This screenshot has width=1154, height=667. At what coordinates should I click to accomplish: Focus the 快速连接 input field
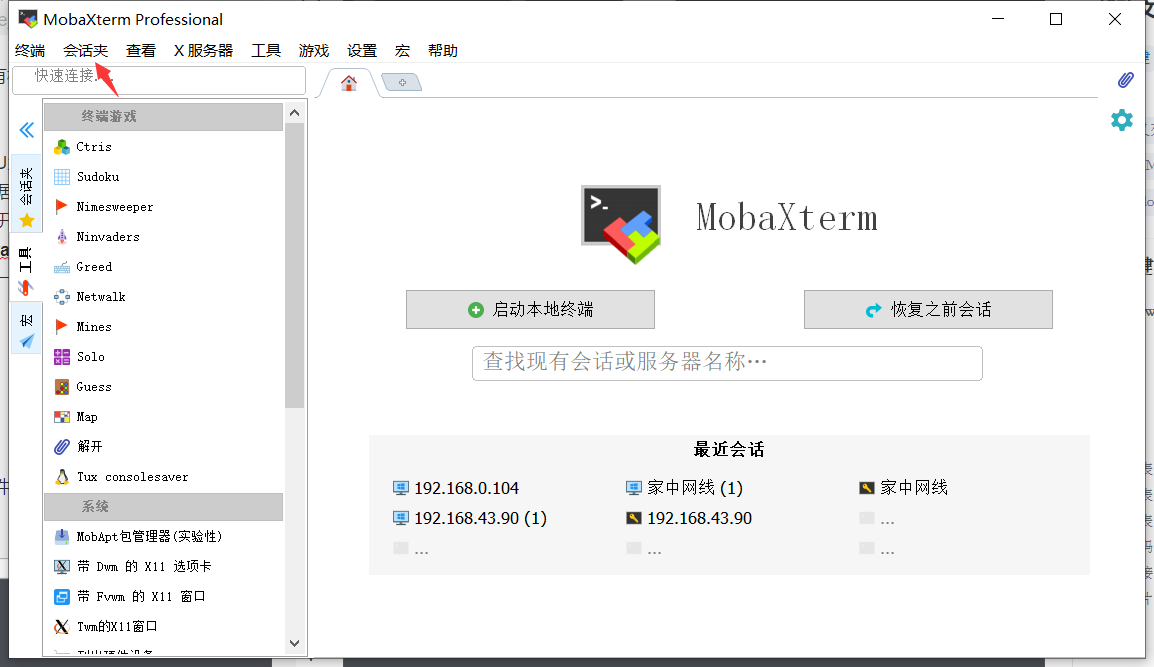click(x=159, y=80)
